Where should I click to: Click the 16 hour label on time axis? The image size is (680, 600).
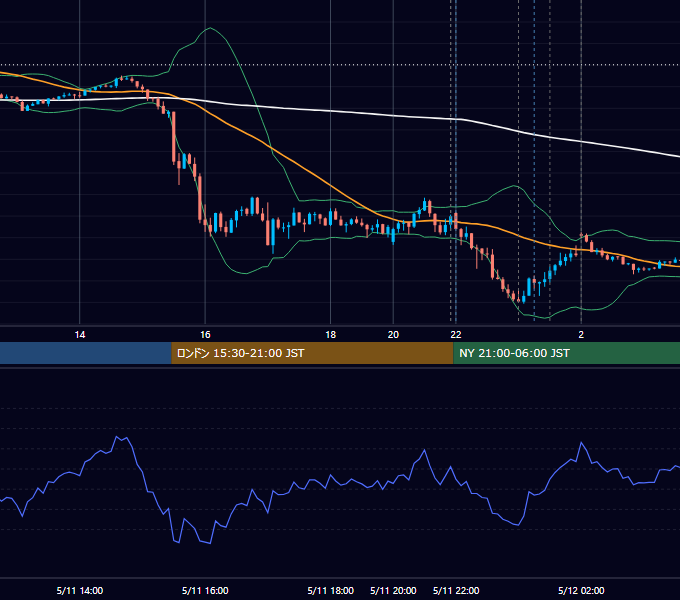point(205,335)
